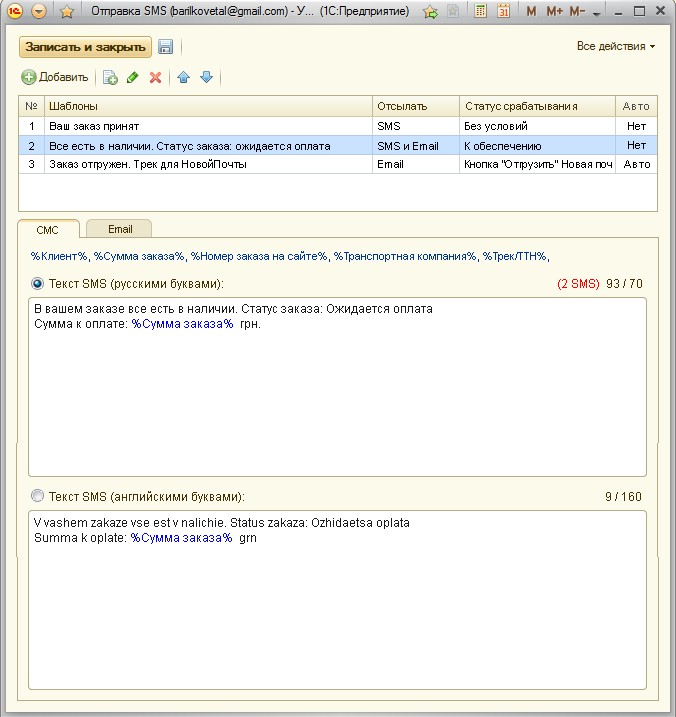Viewport: 676px width, 717px height.
Task: Select 'Текст SMS (русскими буквами)' radio button
Action: click(39, 284)
